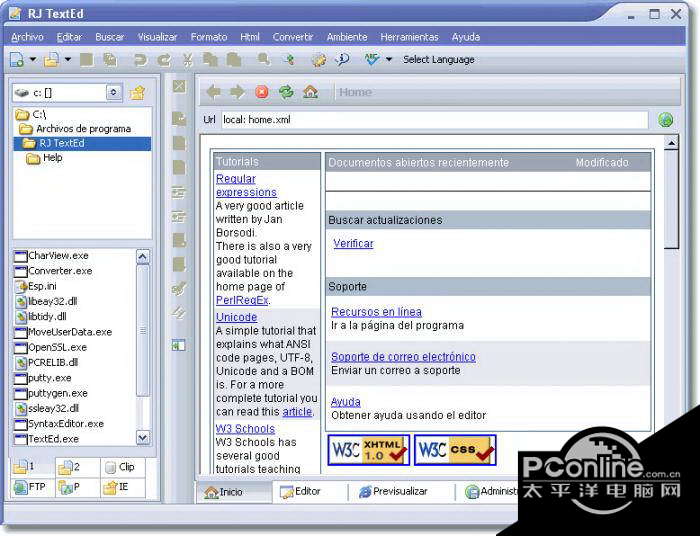Click the browser Back arrow icon
Viewport: 700px width, 536px height.
213,92
